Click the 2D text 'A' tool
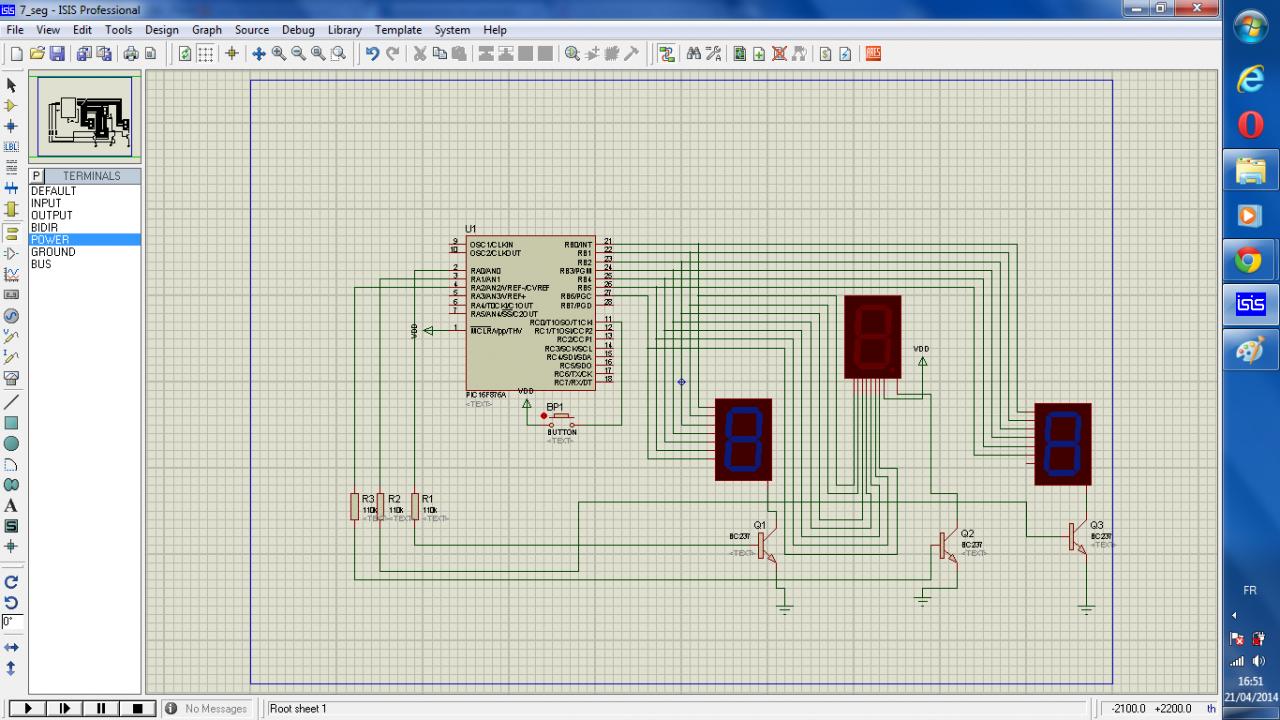Image resolution: width=1280 pixels, height=720 pixels. point(12,506)
